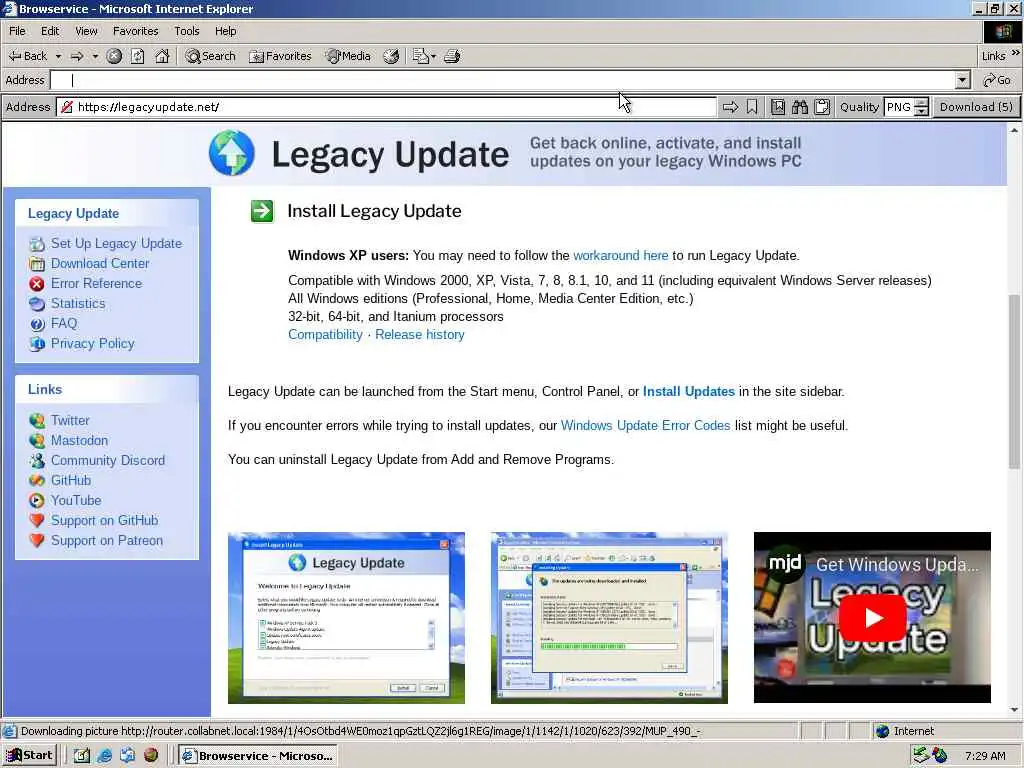This screenshot has width=1024, height=768.
Task: Open Set Up Legacy Update sidebar link
Action: (x=116, y=244)
